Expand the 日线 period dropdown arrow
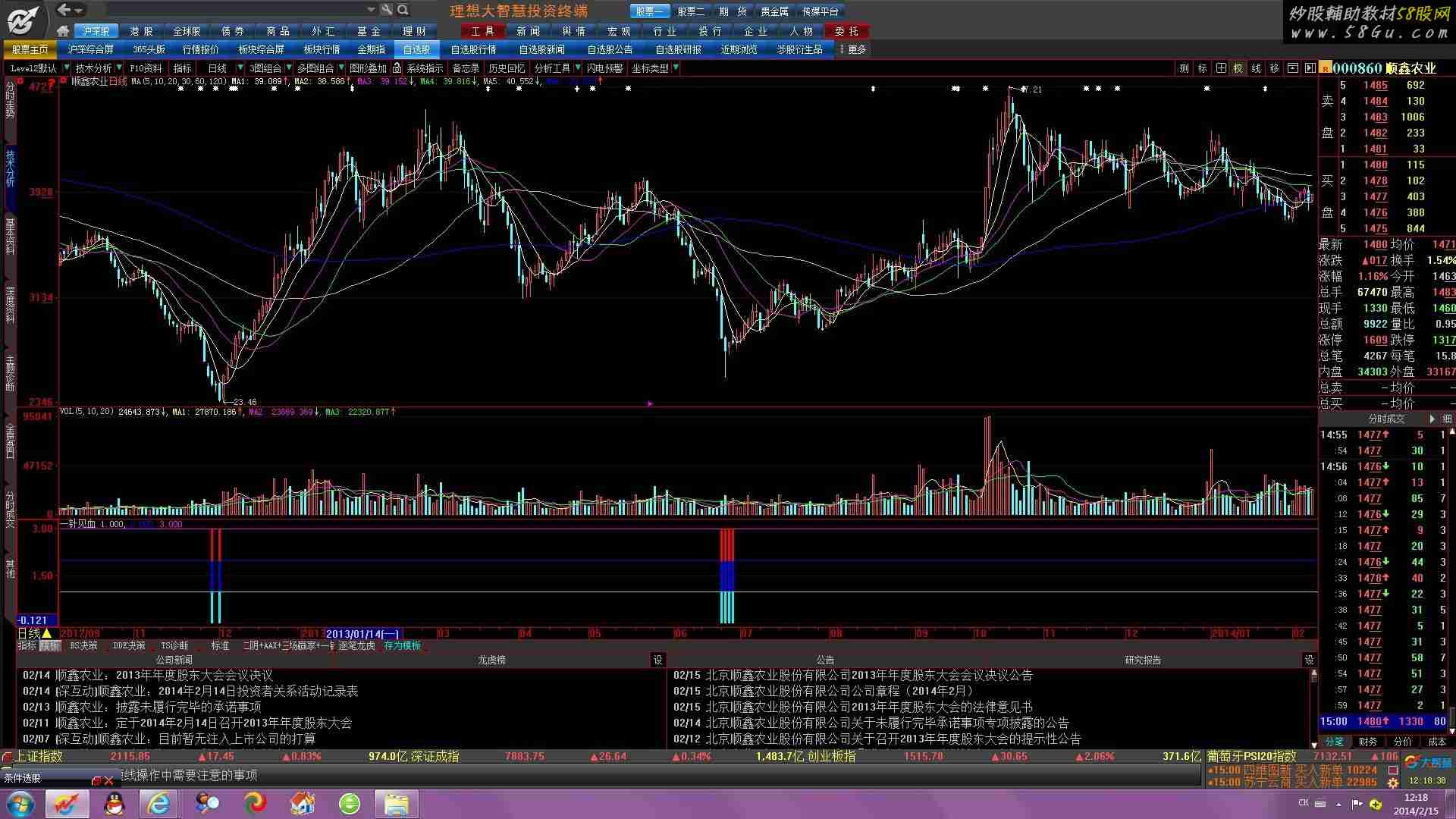Image resolution: width=1456 pixels, height=819 pixels. 240,68
